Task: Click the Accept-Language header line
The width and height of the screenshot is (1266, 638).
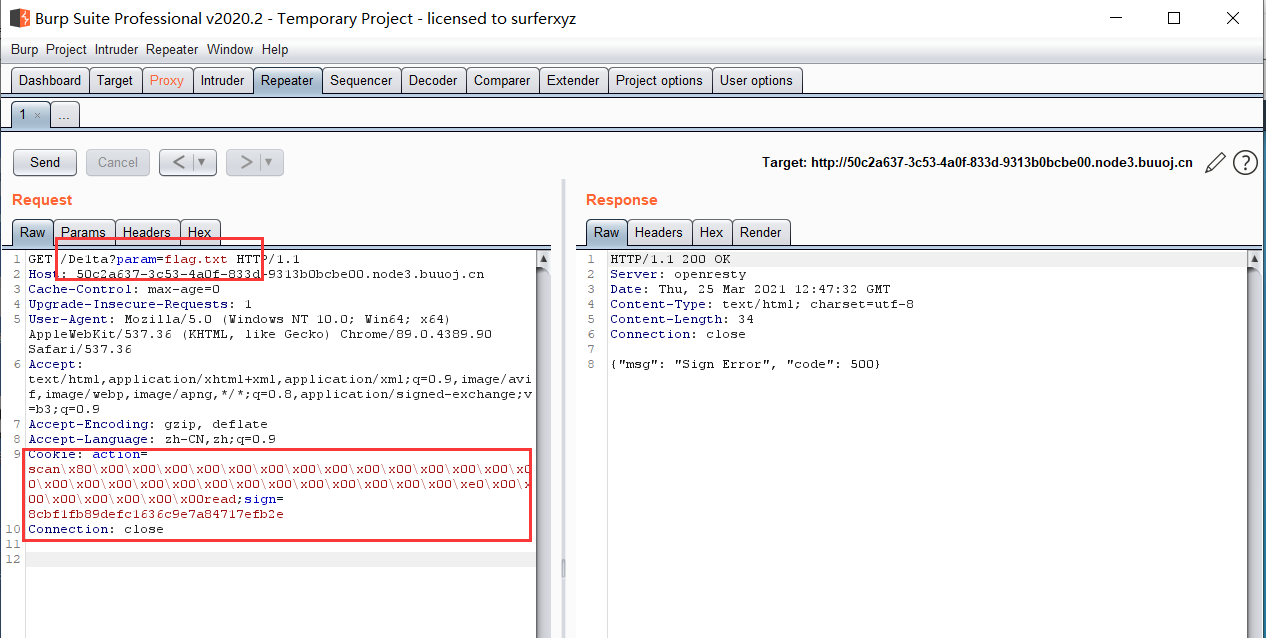Action: (x=152, y=439)
